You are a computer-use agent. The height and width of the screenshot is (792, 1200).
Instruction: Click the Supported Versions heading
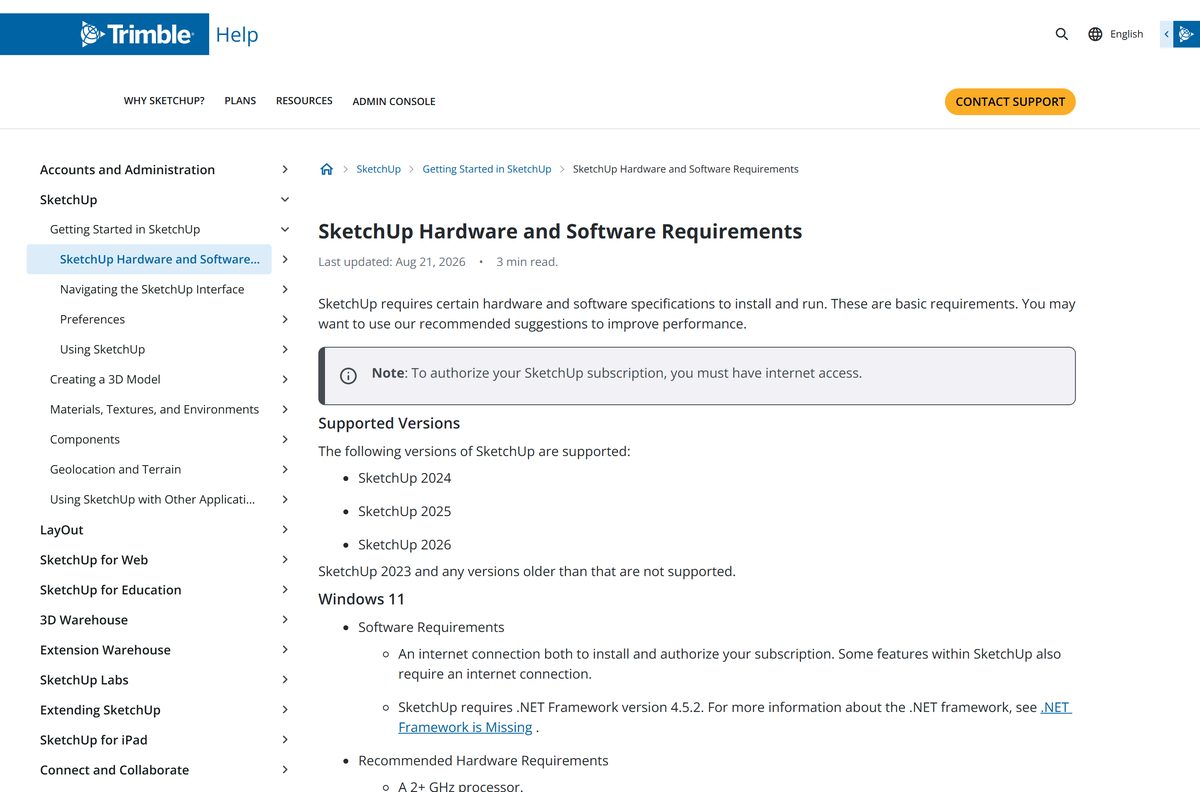click(389, 423)
